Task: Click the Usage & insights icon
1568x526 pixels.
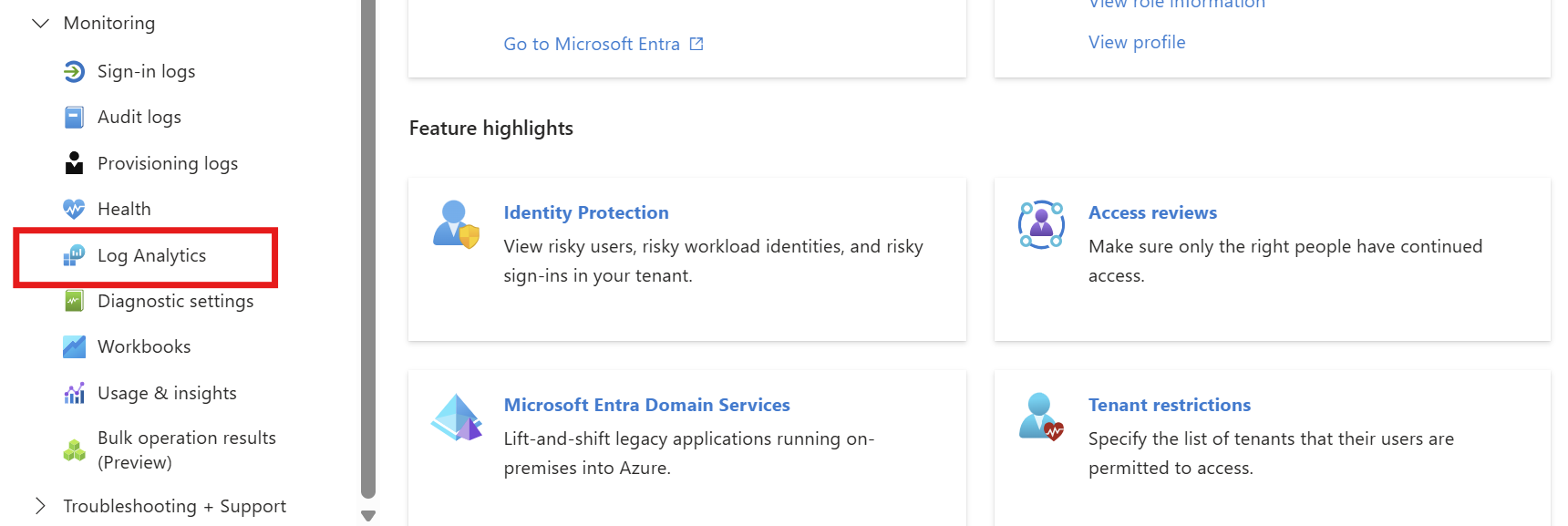Action: coord(74,393)
